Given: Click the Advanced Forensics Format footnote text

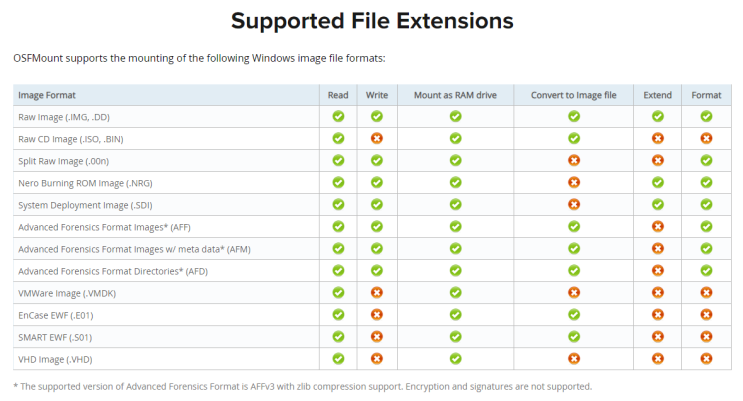Looking at the screenshot, I should 302,386.
